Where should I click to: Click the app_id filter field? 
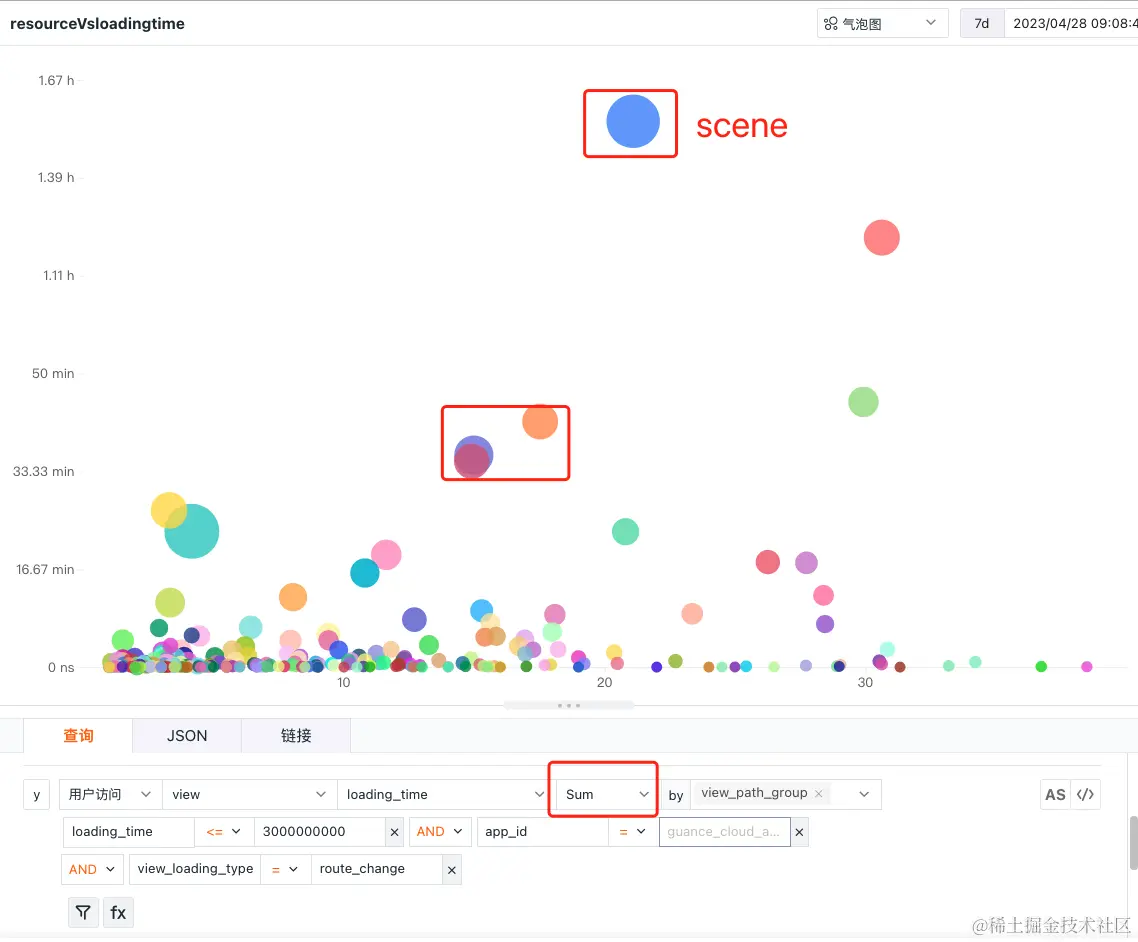click(x=542, y=832)
